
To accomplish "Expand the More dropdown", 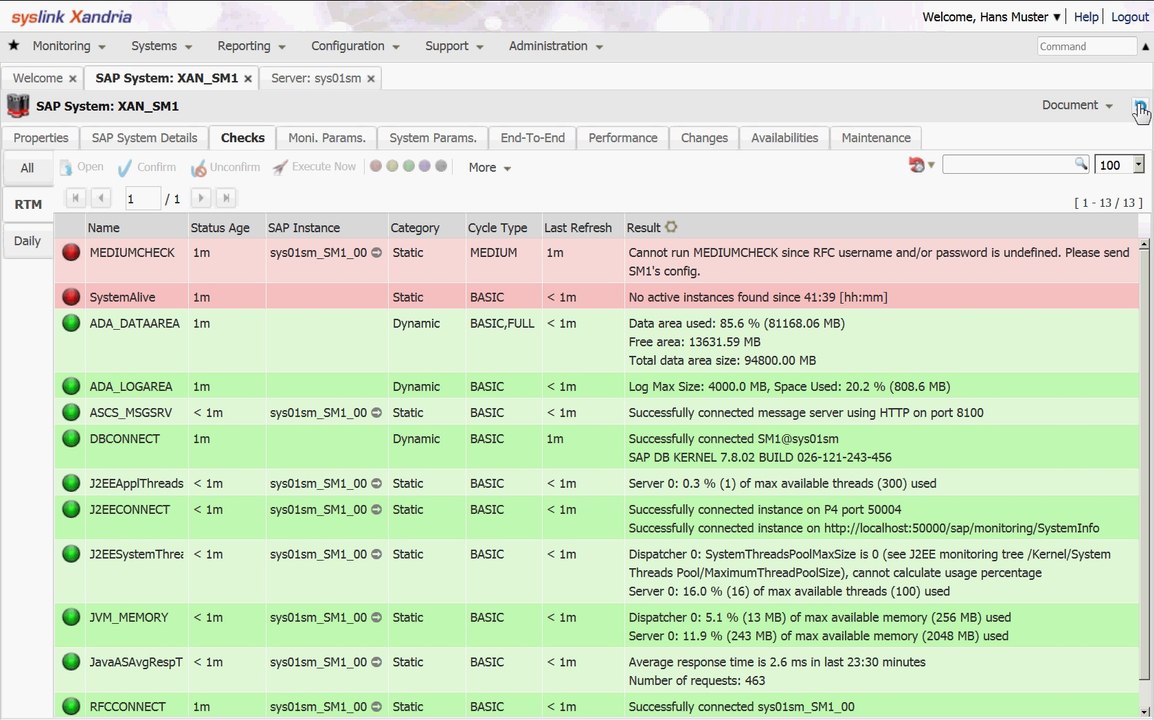I will tap(489, 167).
